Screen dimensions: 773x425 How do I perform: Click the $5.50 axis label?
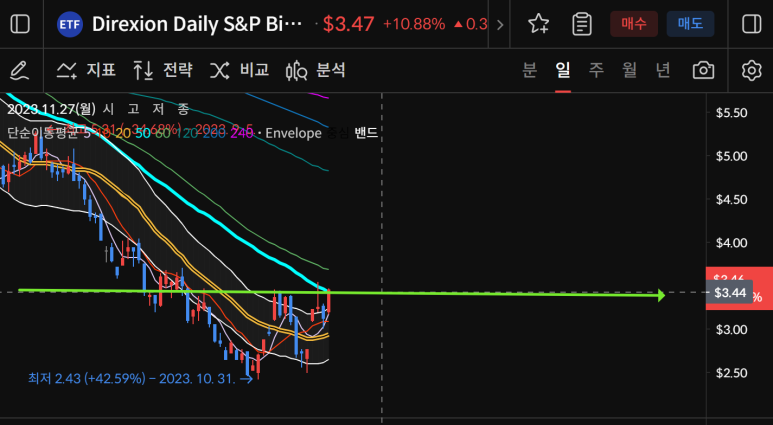coord(731,113)
